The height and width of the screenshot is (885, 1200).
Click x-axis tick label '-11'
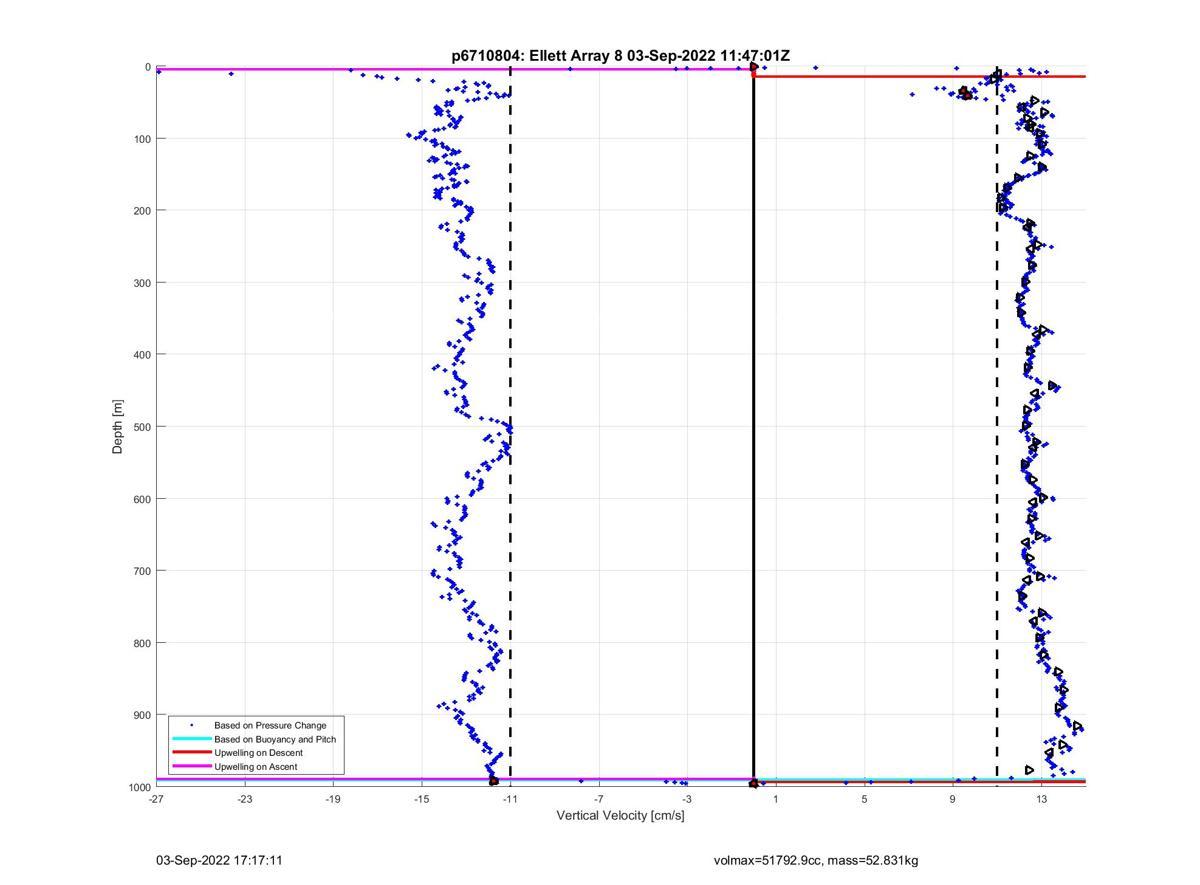tap(510, 799)
